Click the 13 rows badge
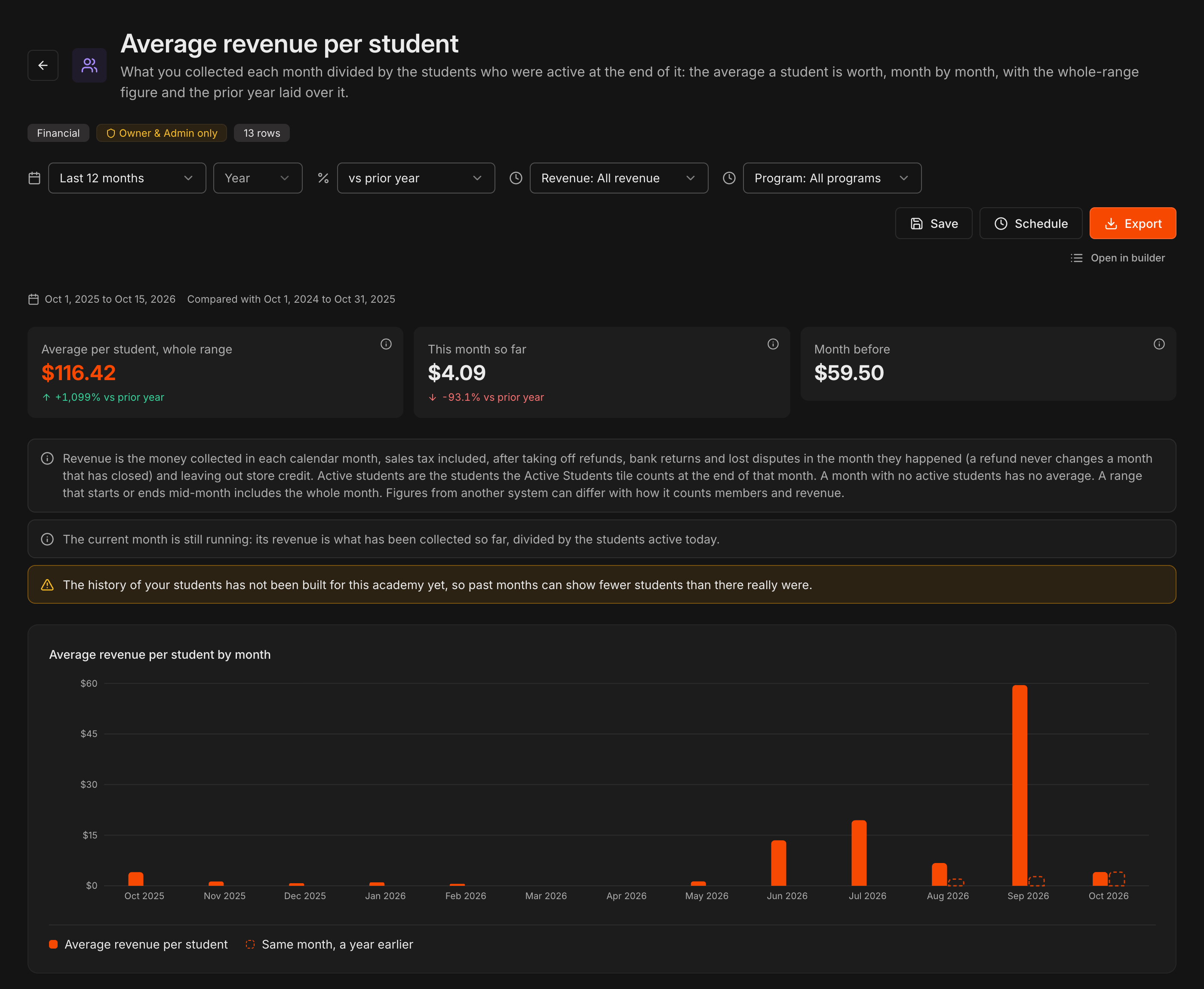Viewport: 1204px width, 989px height. coord(261,133)
